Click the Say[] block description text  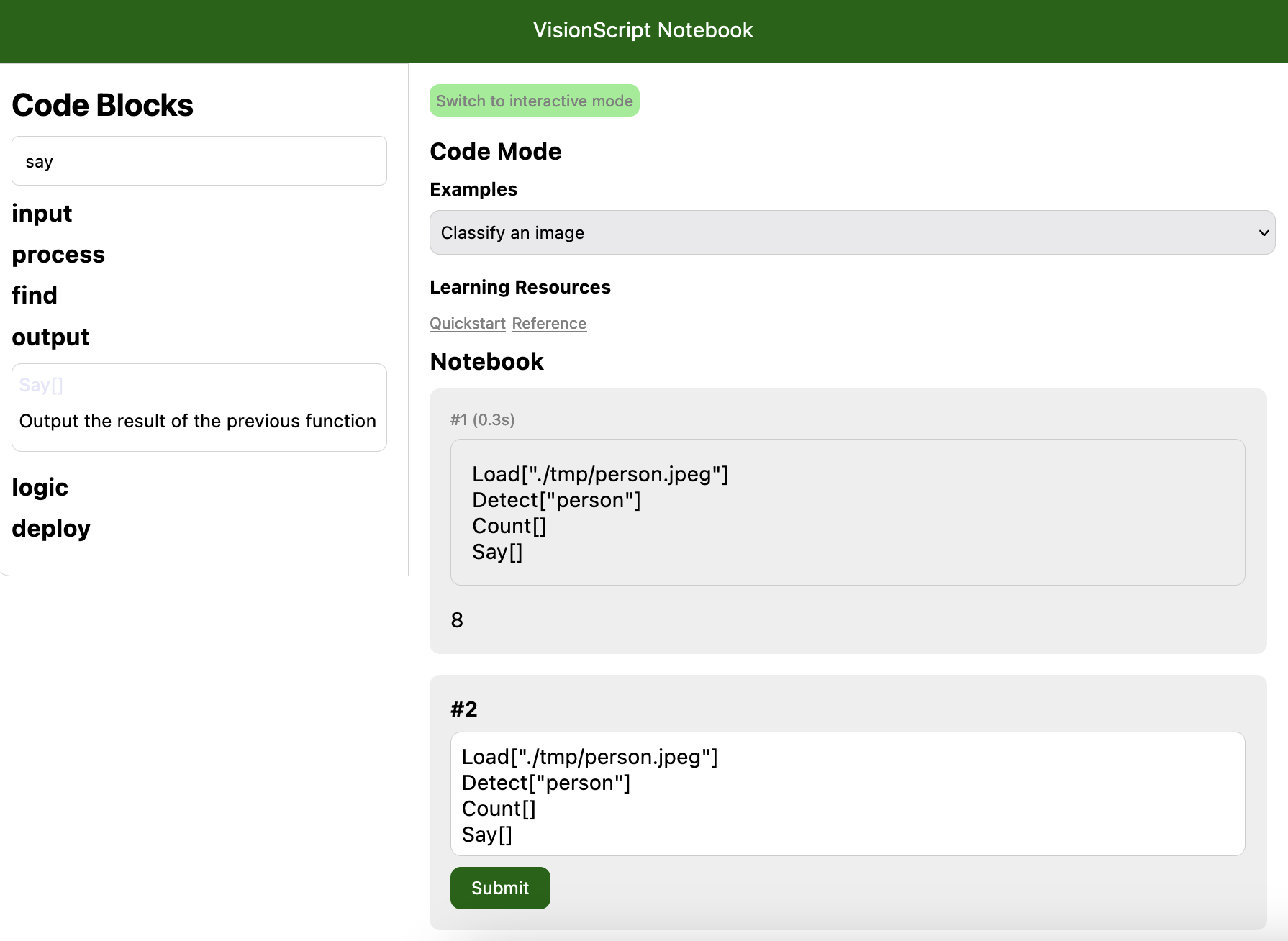click(x=198, y=421)
